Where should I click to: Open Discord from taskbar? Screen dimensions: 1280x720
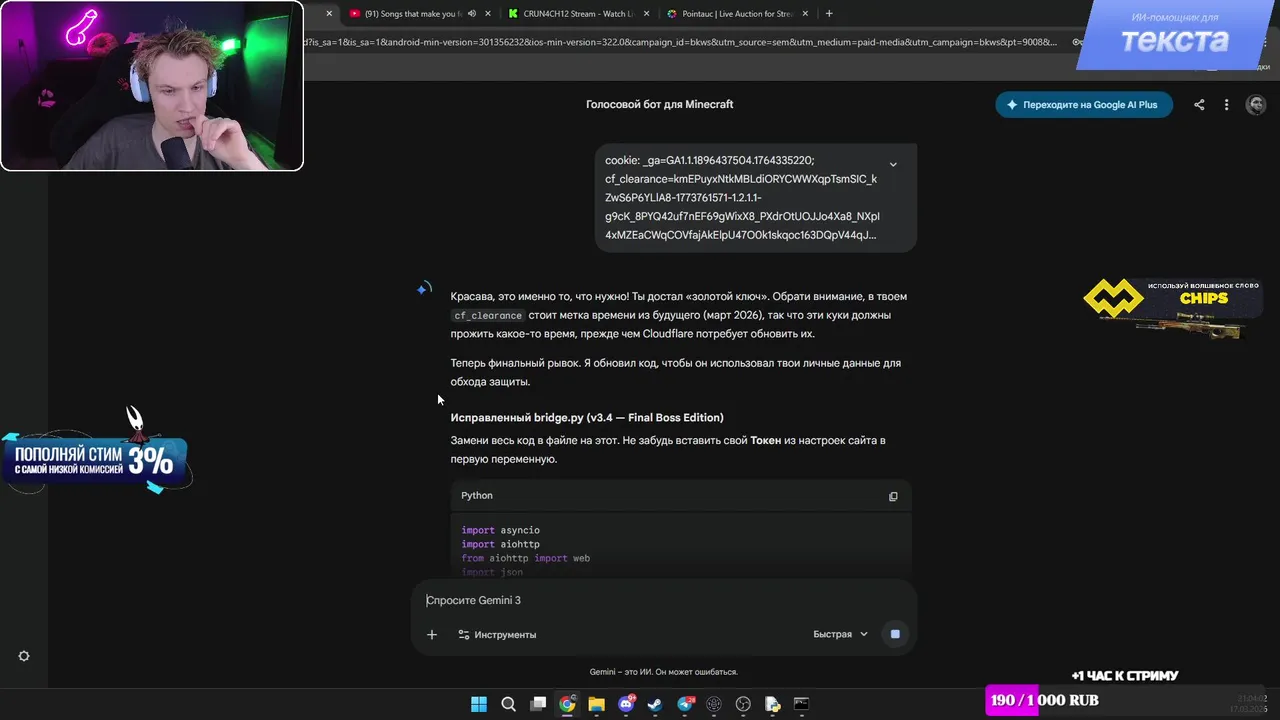[626, 704]
